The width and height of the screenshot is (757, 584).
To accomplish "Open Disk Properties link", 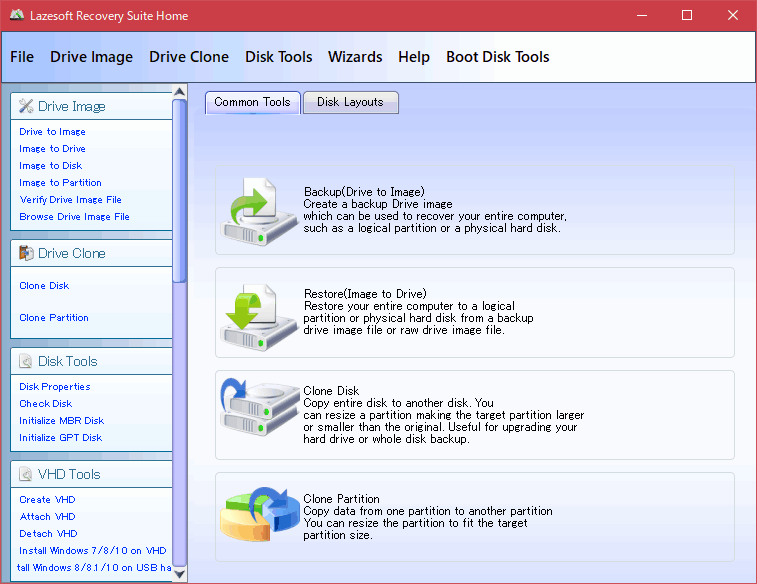I will pyautogui.click(x=55, y=387).
